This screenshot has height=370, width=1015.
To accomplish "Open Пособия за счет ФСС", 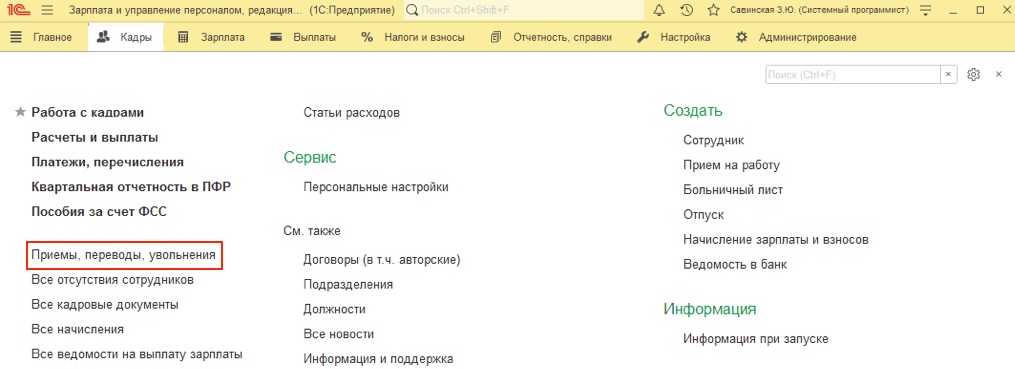I will point(99,212).
